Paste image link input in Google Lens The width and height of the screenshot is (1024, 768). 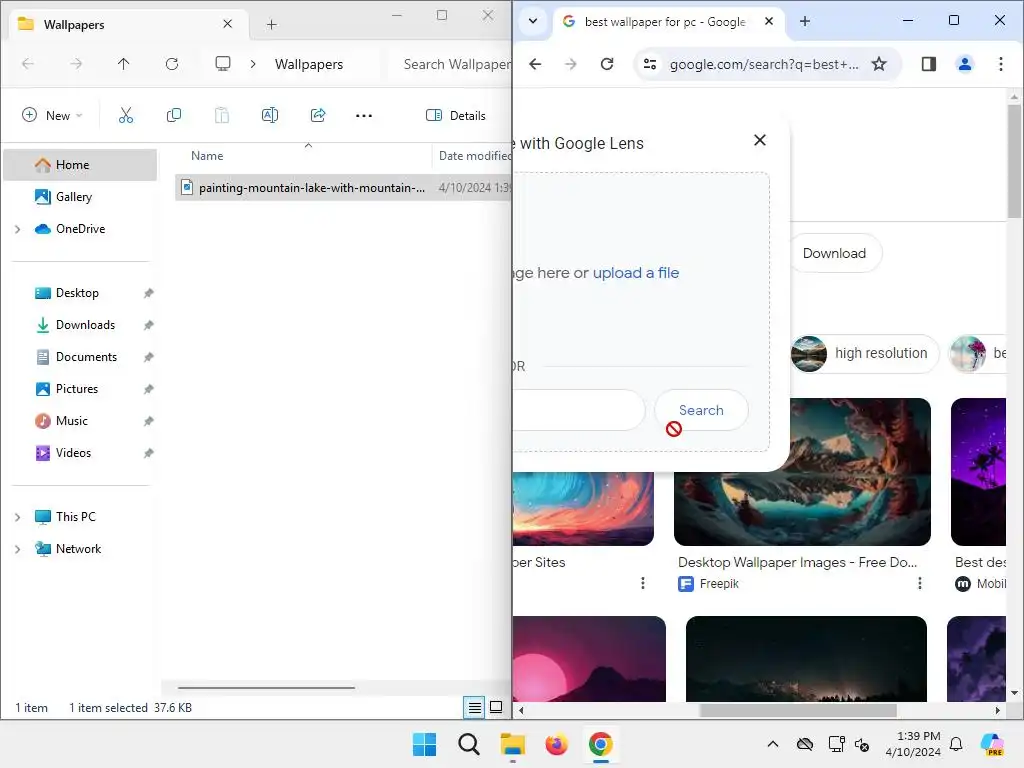(x=579, y=410)
